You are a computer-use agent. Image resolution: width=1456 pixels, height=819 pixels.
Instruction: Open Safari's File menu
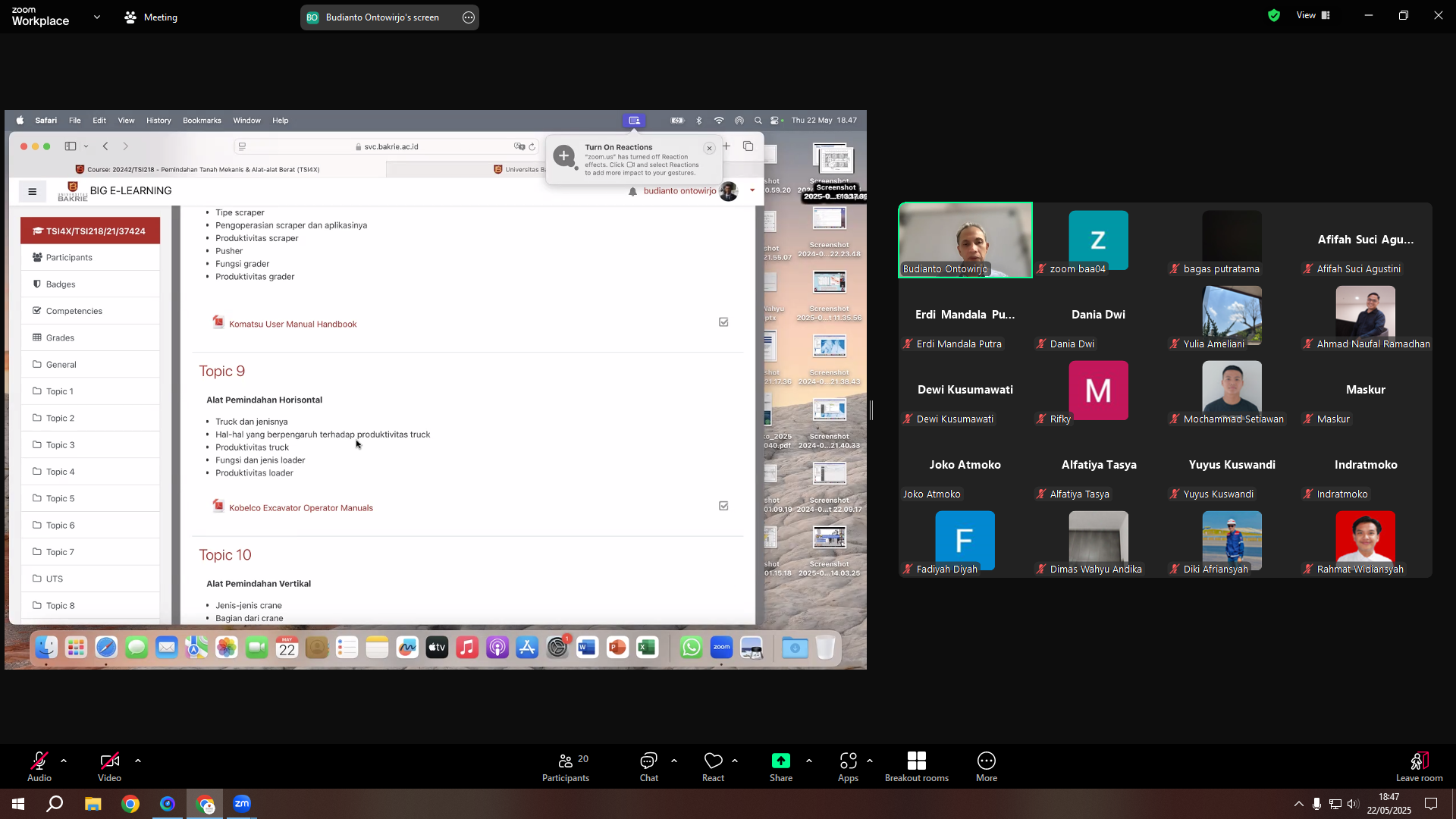pos(75,121)
